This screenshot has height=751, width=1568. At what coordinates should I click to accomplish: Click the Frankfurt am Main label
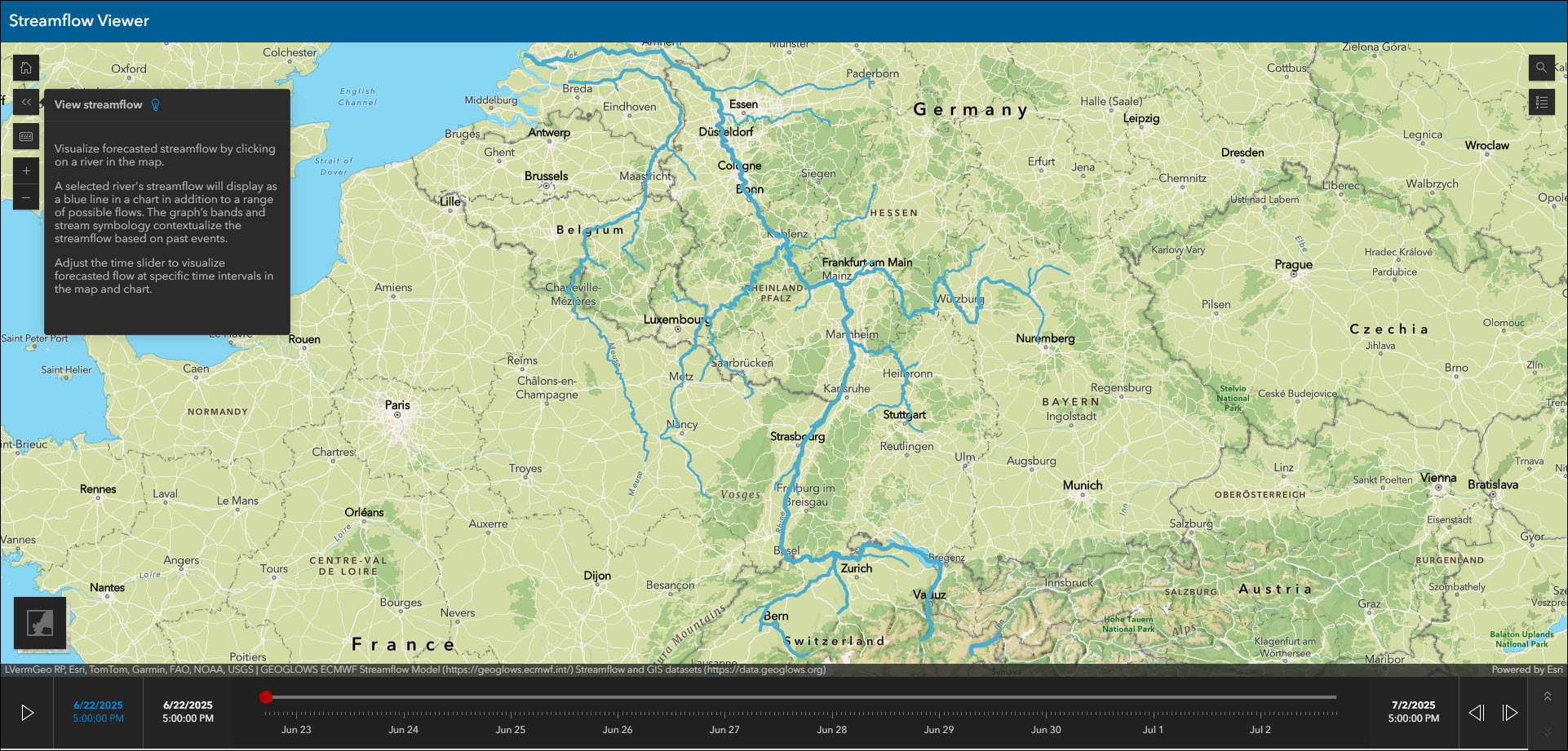(867, 262)
